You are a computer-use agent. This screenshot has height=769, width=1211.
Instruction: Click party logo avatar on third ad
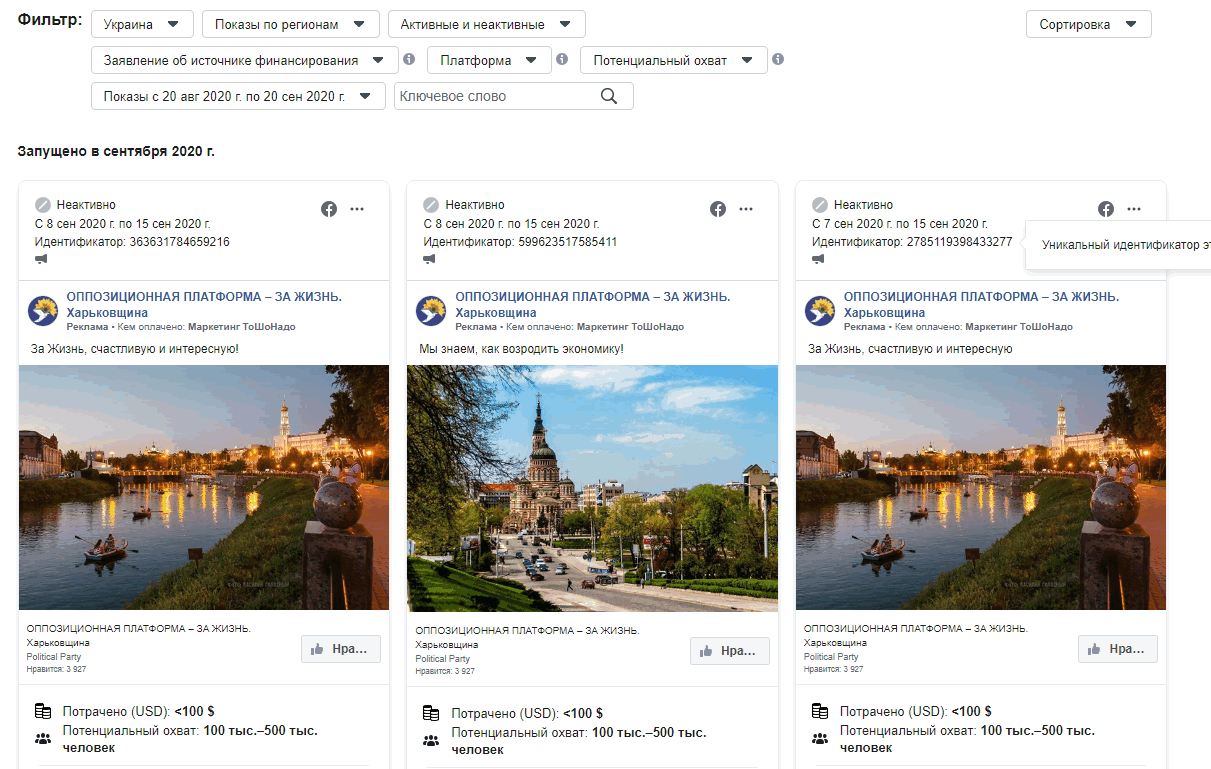click(x=820, y=311)
